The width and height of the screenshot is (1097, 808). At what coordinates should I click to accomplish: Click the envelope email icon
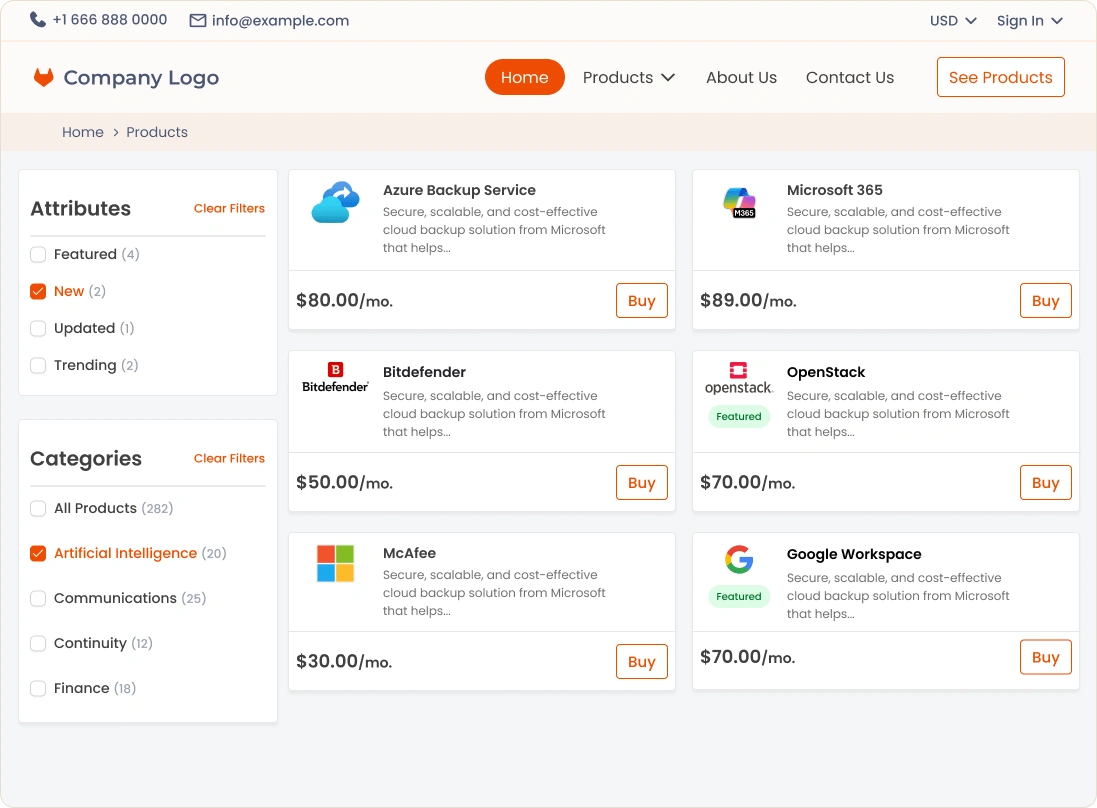(x=198, y=20)
